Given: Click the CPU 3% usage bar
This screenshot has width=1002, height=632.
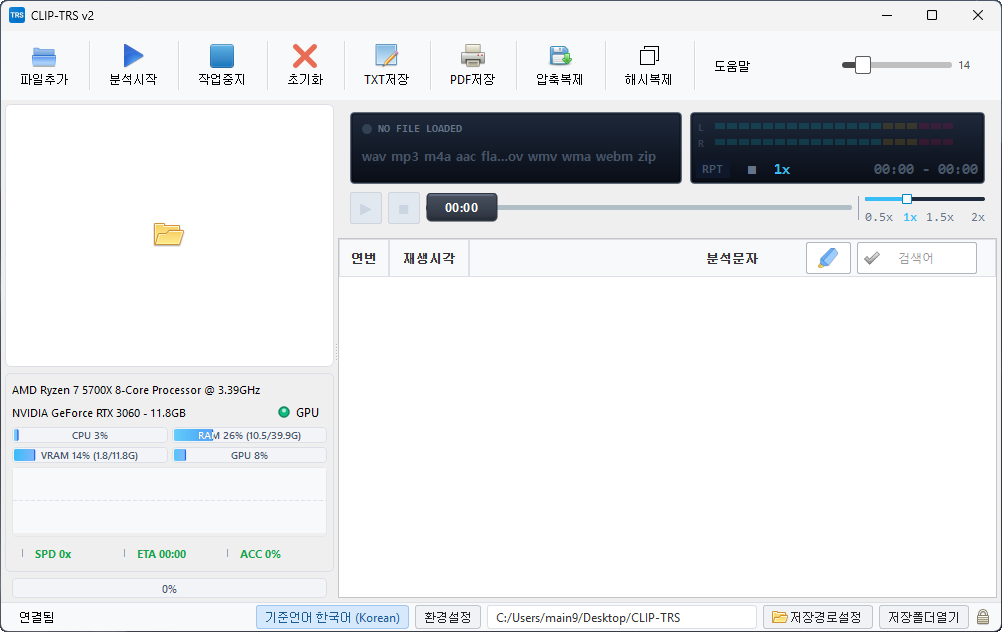Looking at the screenshot, I should 90,435.
